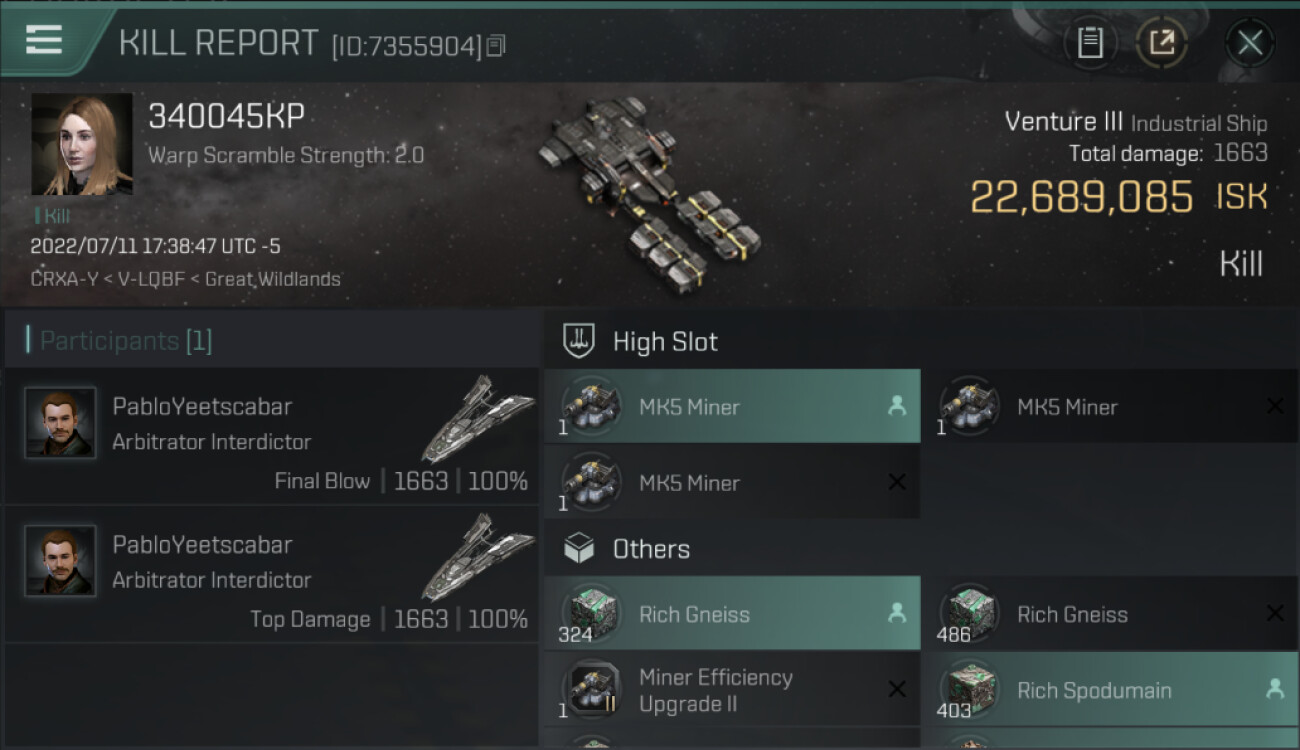Select the Rich Spodumain item
The height and width of the screenshot is (750, 1300).
1110,690
